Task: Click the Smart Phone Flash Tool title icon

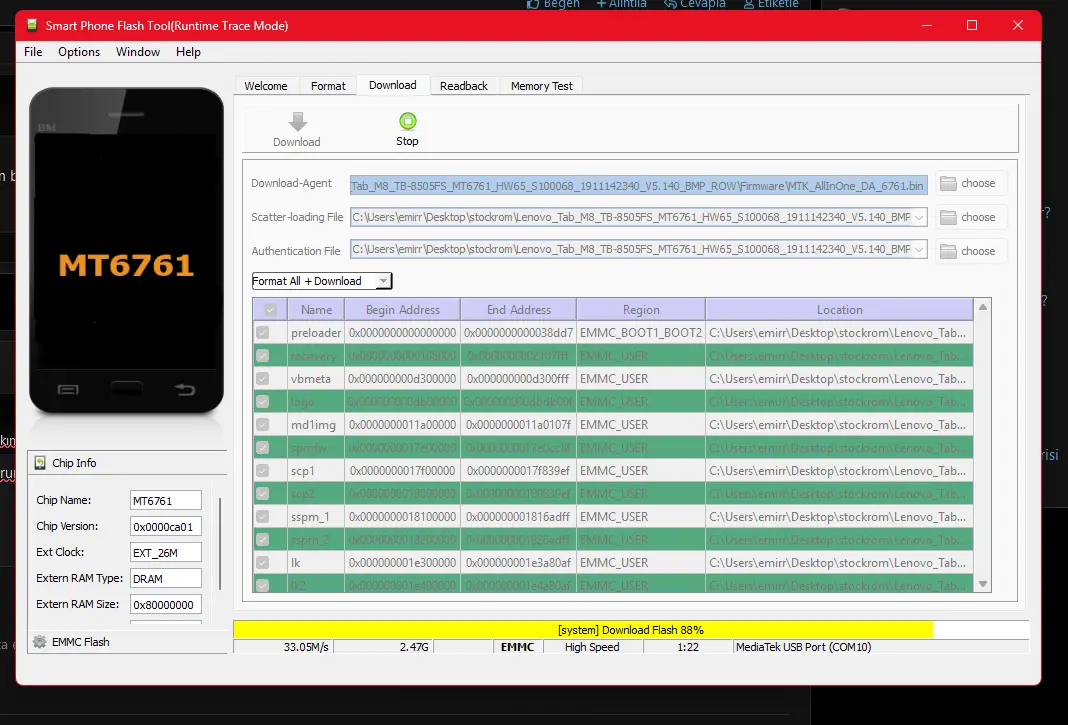Action: pos(31,25)
